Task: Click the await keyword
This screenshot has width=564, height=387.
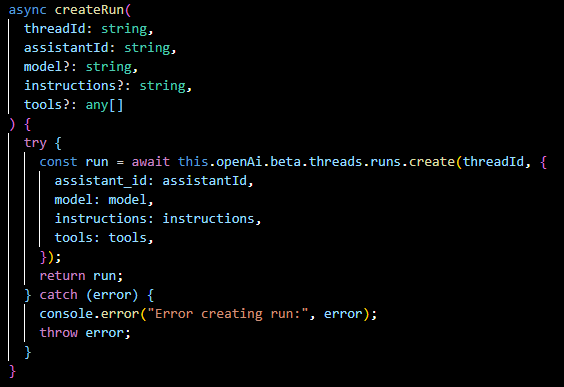Action: [x=151, y=162]
